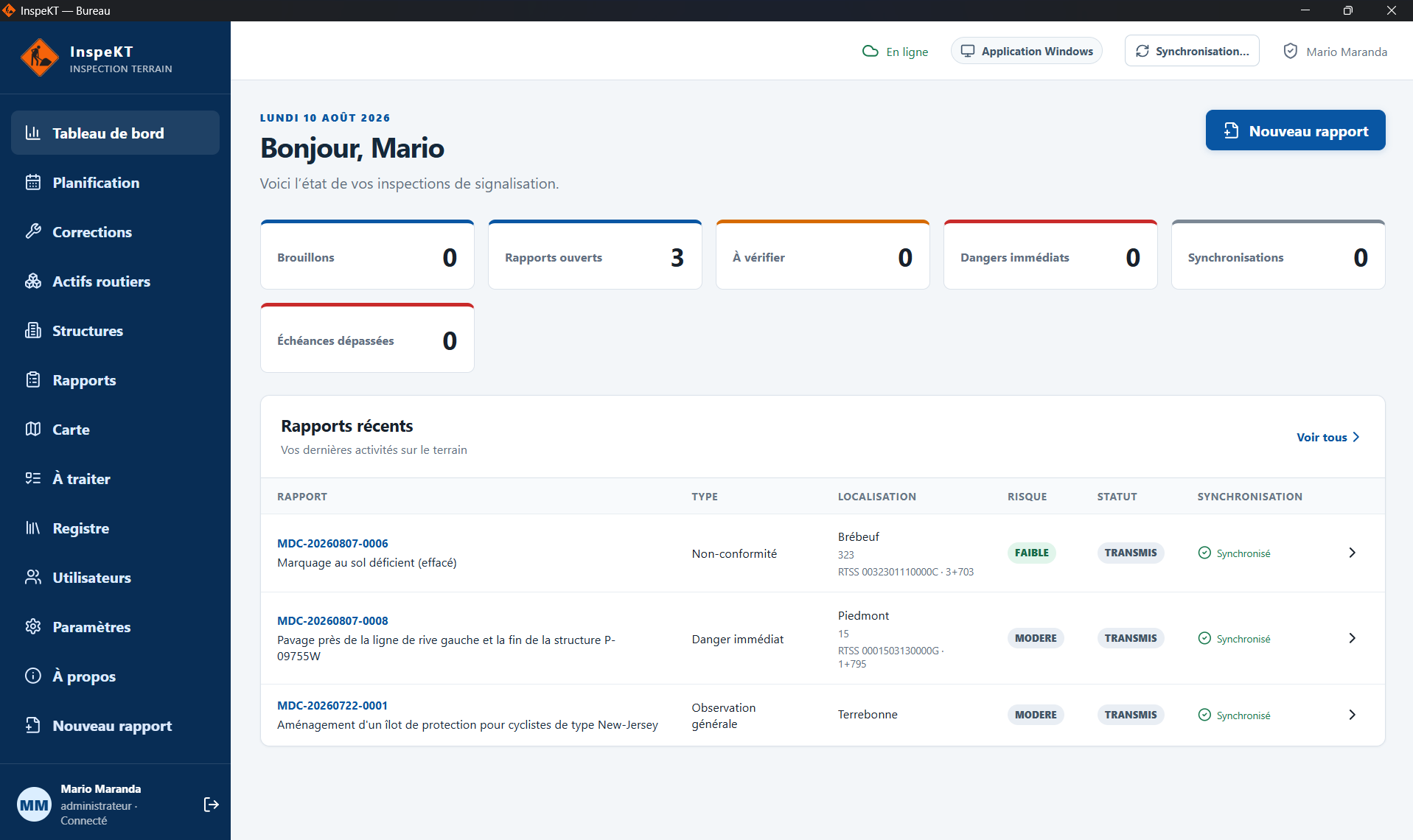The height and width of the screenshot is (840, 1413).
Task: Open Planification calendar icon
Action: click(33, 182)
